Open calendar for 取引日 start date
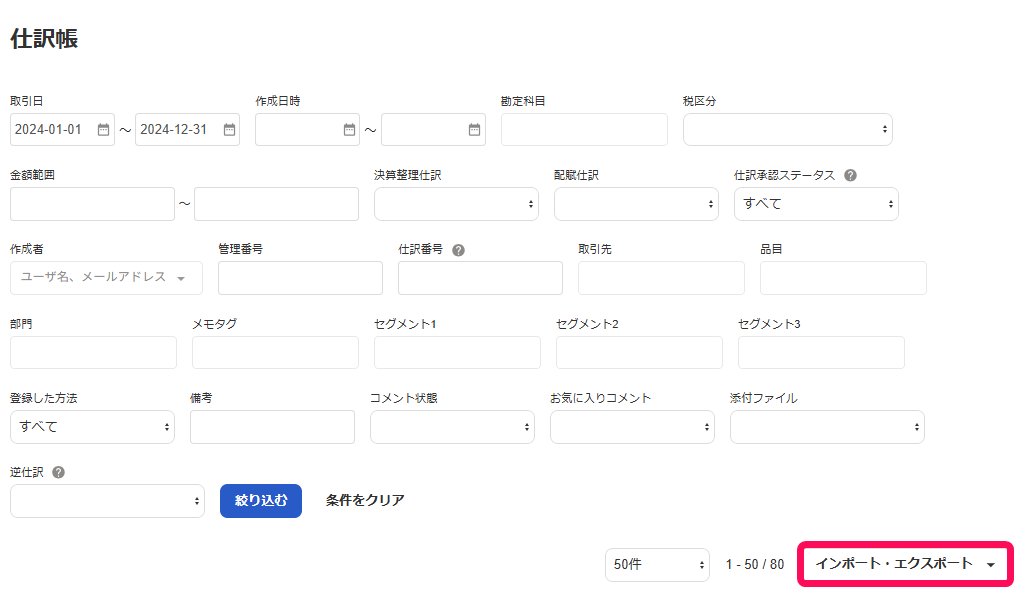This screenshot has height=595, width=1025. [103, 129]
